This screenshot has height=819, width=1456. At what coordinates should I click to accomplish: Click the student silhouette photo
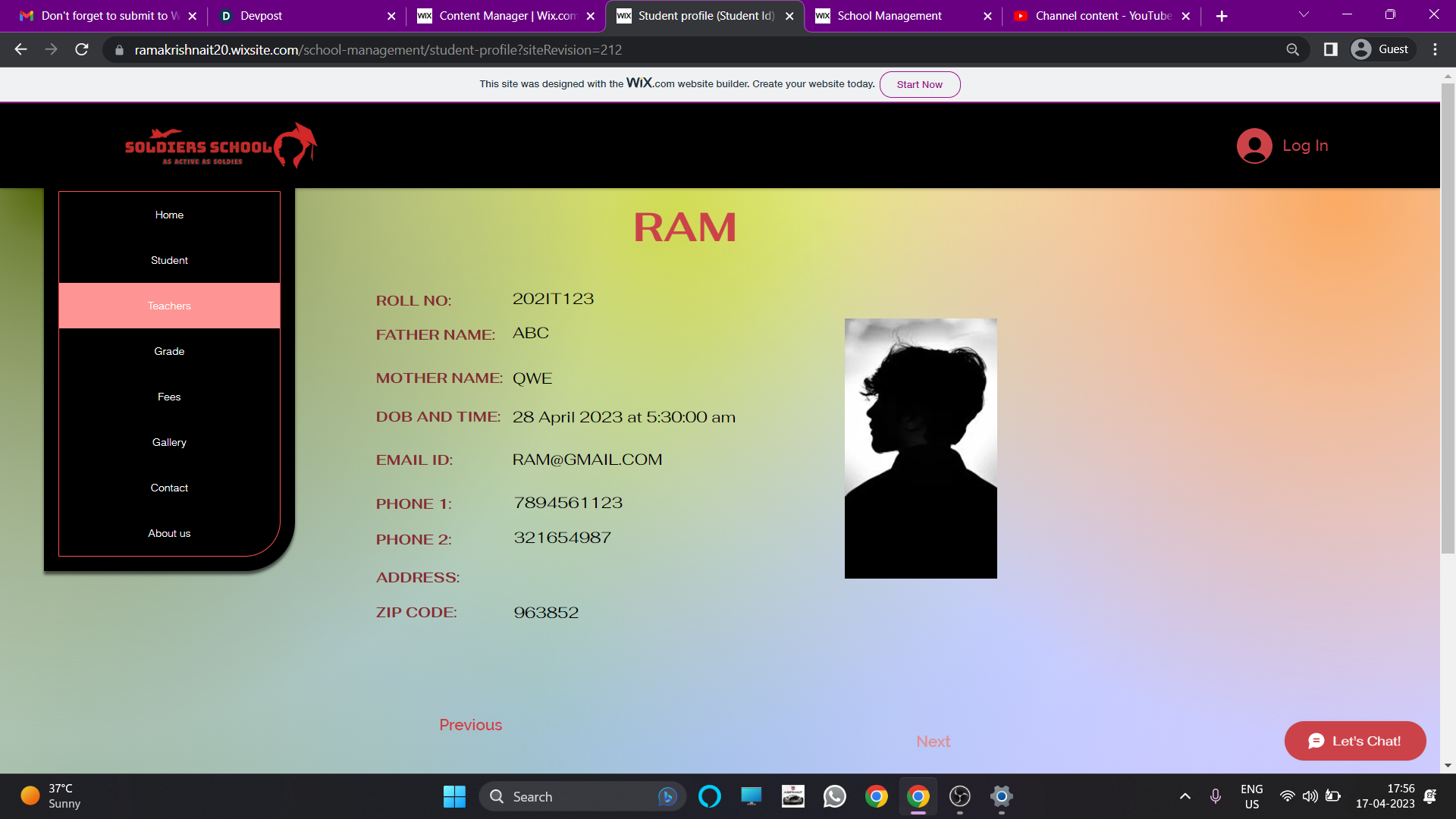point(921,448)
